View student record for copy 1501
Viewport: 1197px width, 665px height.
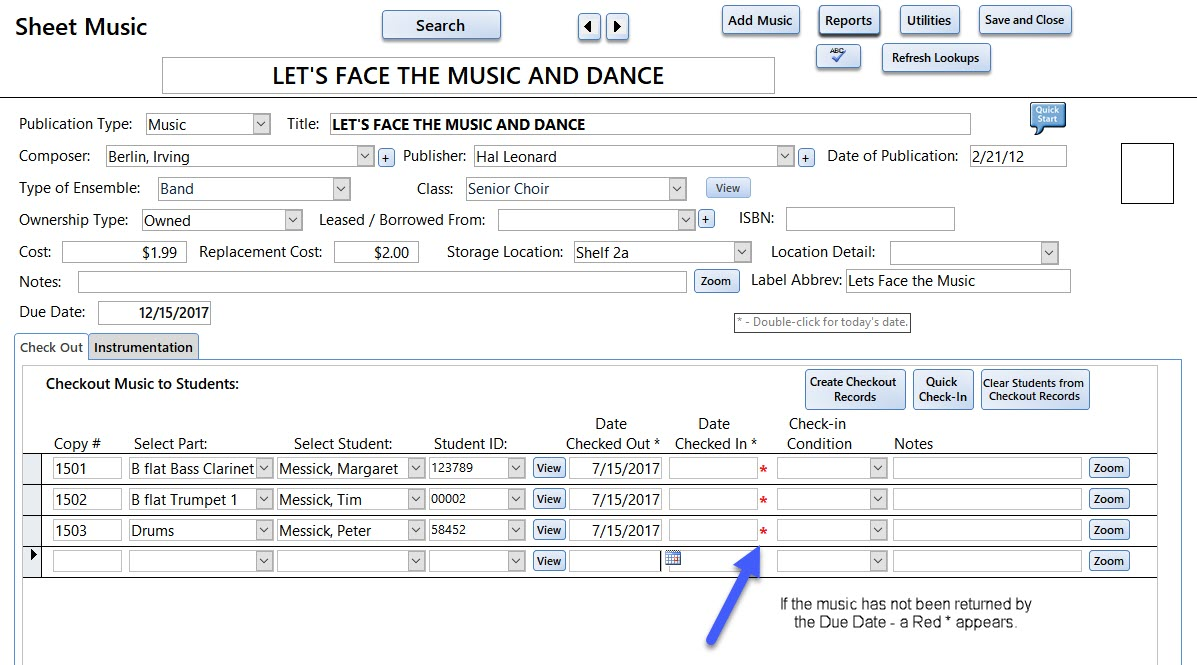(x=549, y=468)
